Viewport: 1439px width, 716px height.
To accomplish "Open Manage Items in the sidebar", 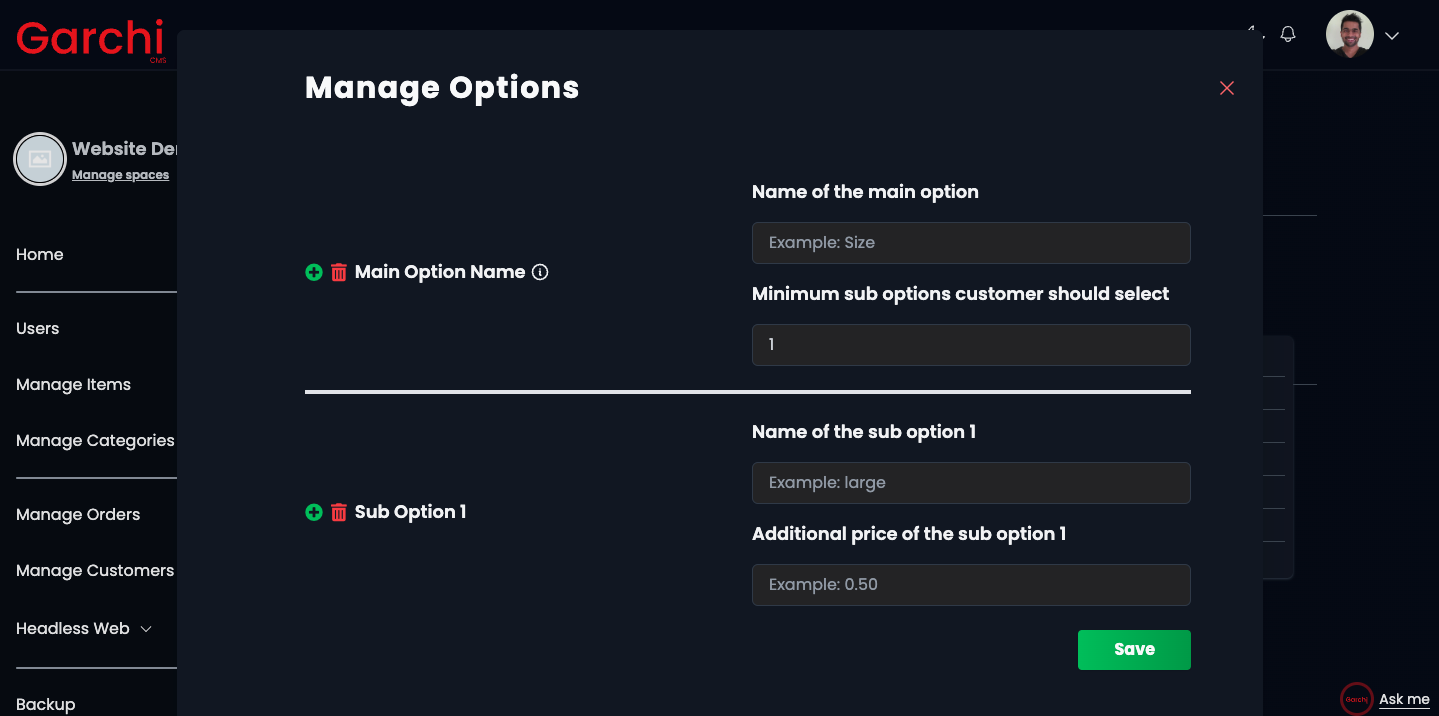I will [73, 385].
